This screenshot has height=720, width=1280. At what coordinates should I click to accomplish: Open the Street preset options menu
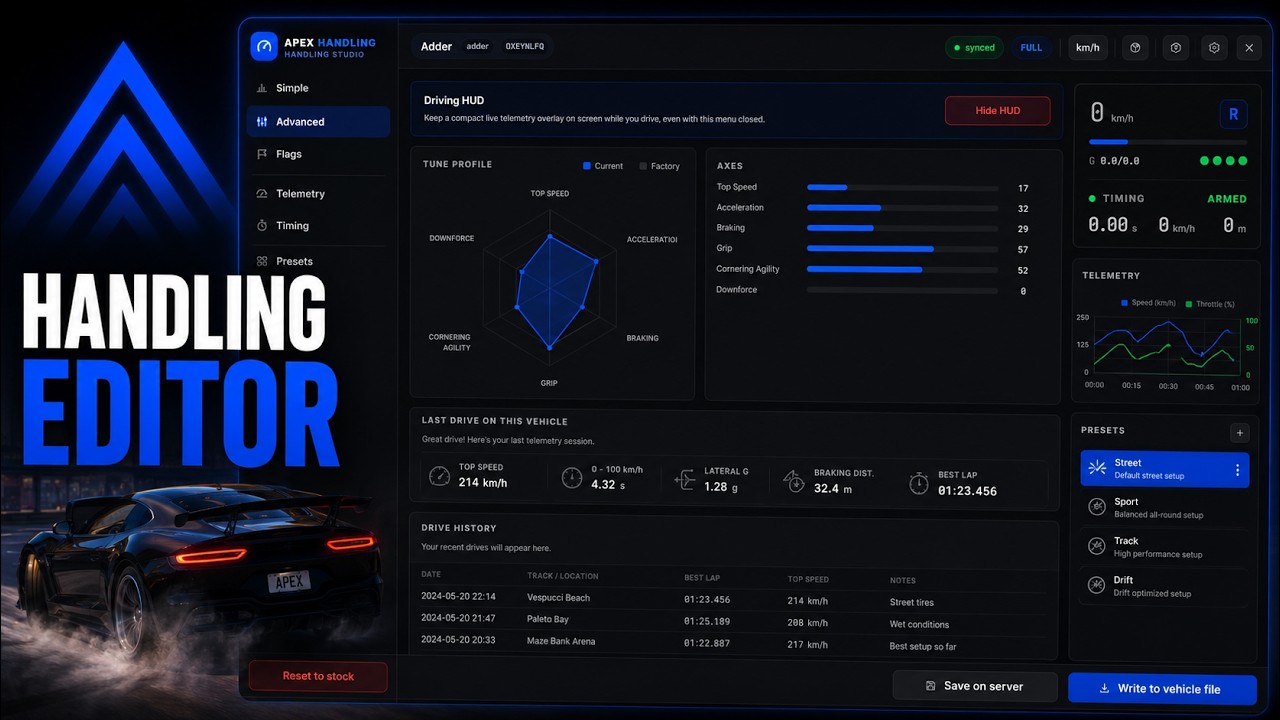pyautogui.click(x=1237, y=470)
